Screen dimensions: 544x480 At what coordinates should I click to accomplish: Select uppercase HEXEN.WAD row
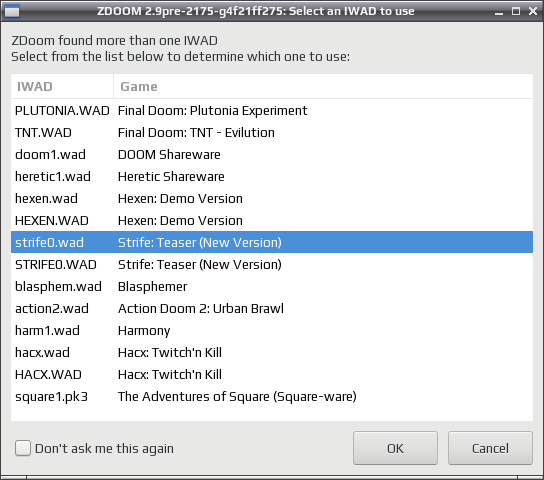[x=272, y=221]
